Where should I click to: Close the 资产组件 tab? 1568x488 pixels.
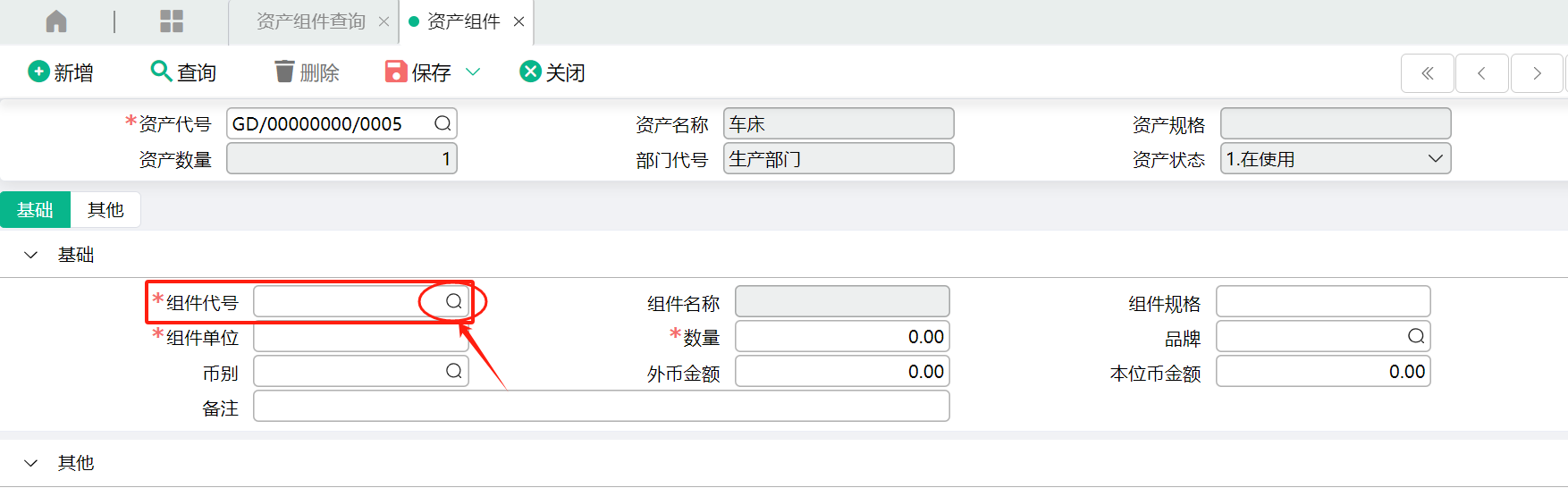518,21
